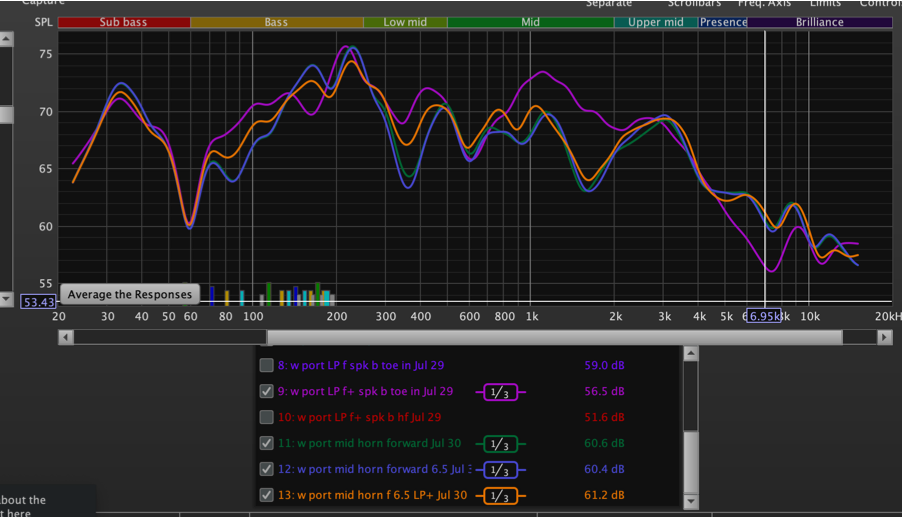Click the horizontal scrollbar right arrow
The height and width of the screenshot is (517, 903).
(884, 338)
